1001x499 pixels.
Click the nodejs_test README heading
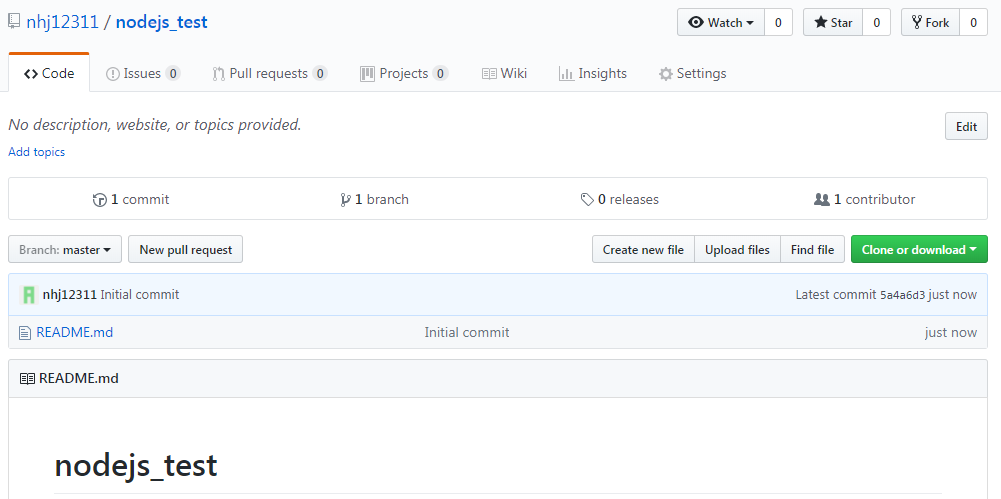tap(136, 465)
